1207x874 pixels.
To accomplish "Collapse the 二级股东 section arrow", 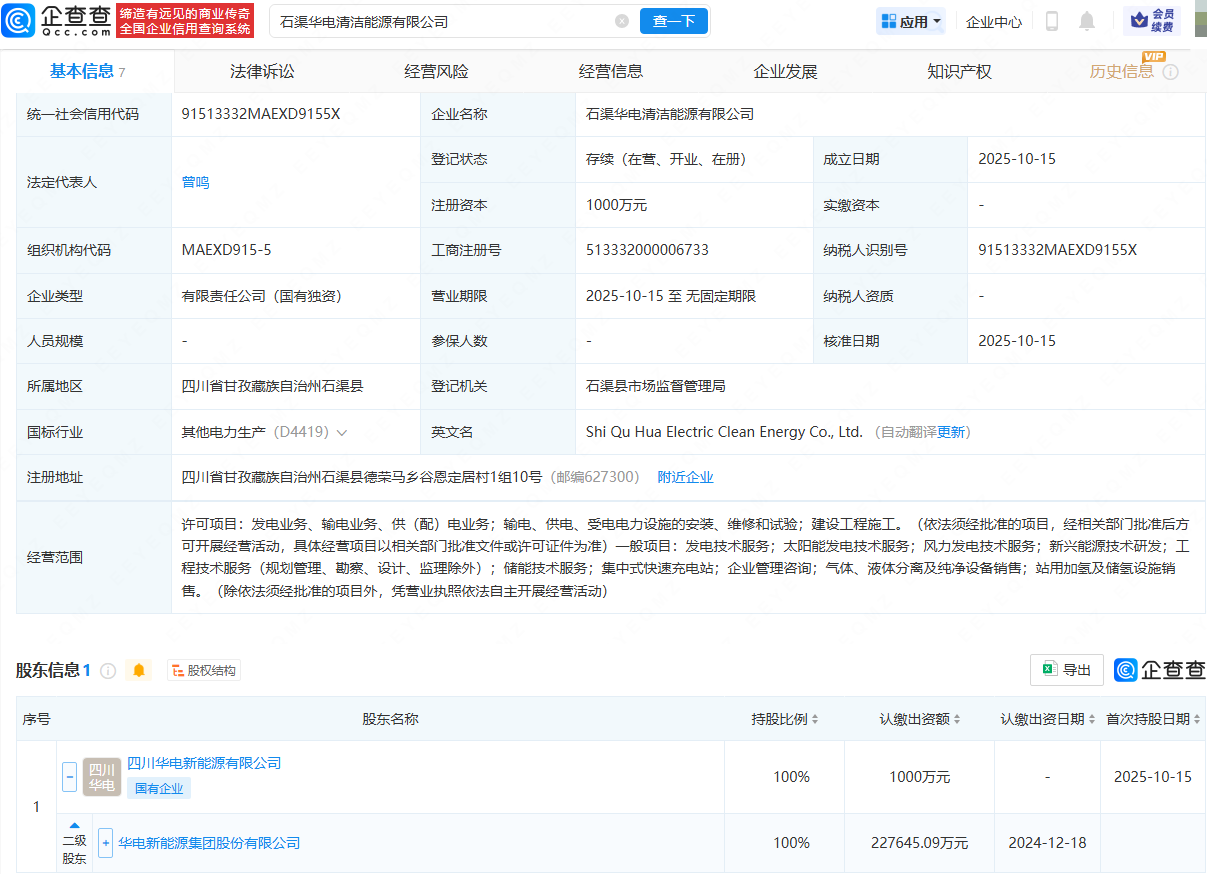I will 74,825.
